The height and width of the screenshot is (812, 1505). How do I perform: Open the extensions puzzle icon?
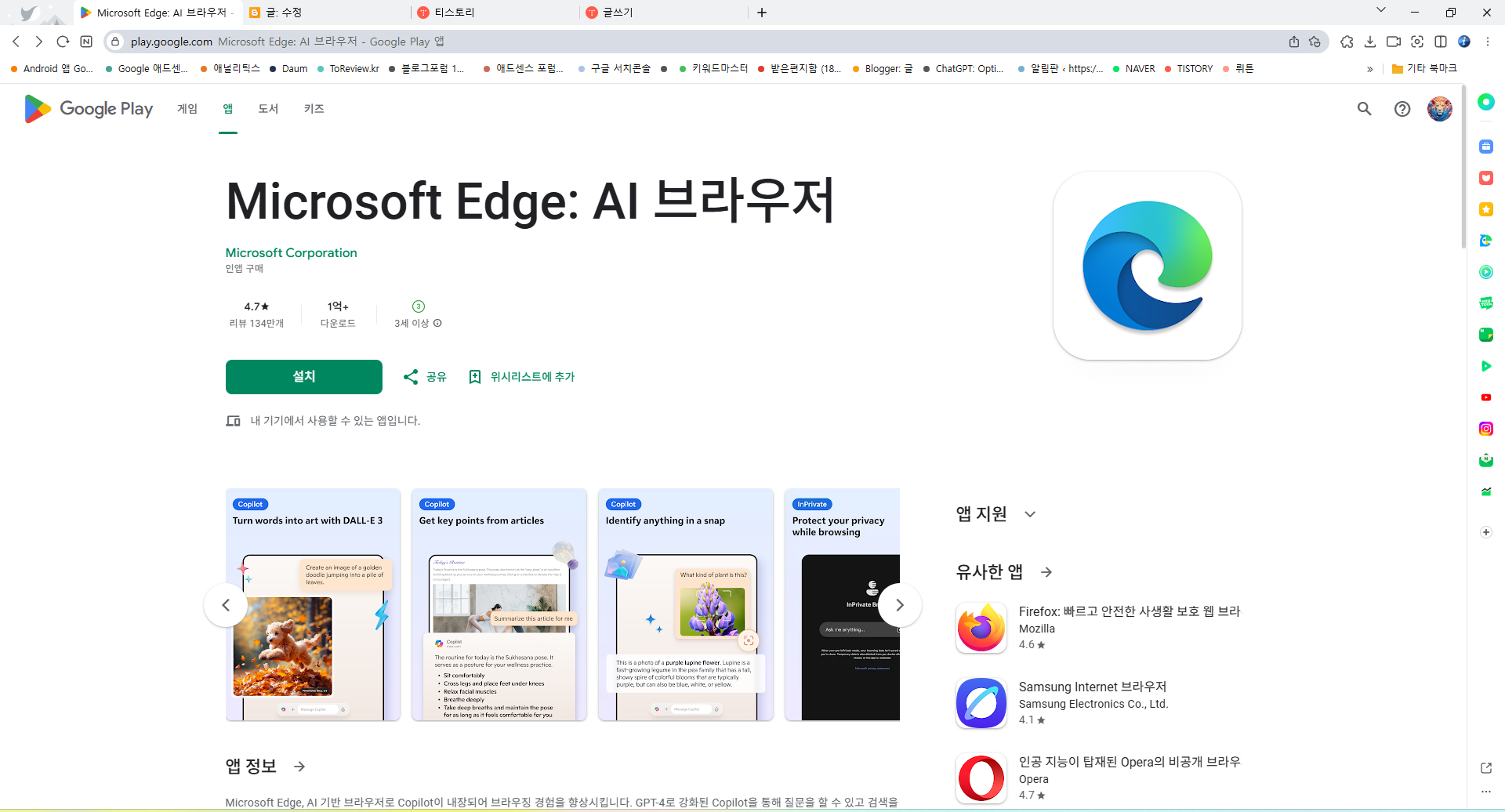click(x=1347, y=42)
